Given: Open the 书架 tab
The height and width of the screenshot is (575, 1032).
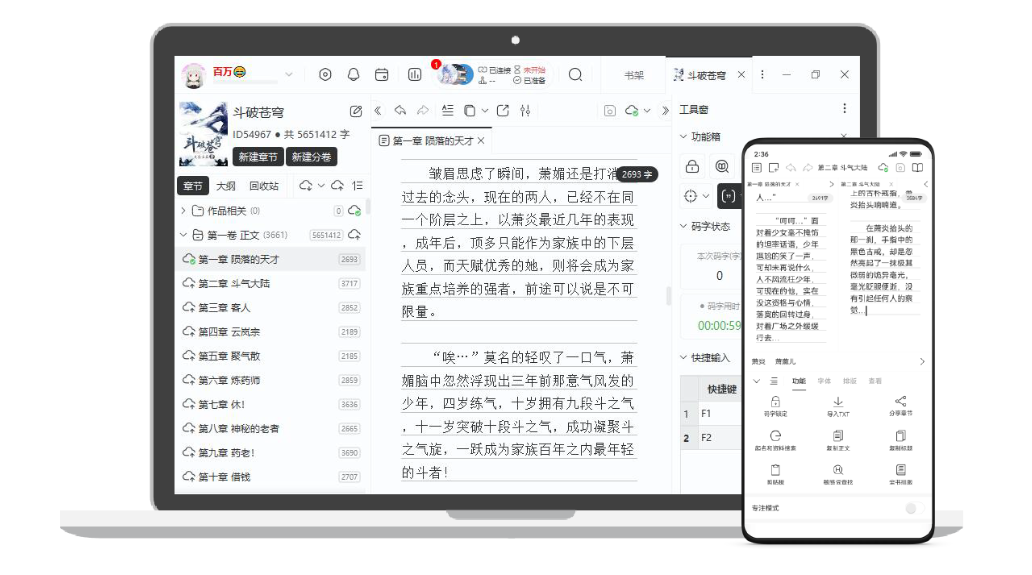Looking at the screenshot, I should pyautogui.click(x=634, y=75).
